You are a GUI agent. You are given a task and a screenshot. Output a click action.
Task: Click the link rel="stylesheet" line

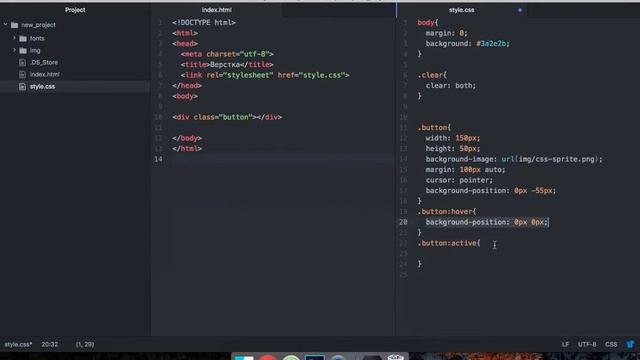tap(265, 75)
